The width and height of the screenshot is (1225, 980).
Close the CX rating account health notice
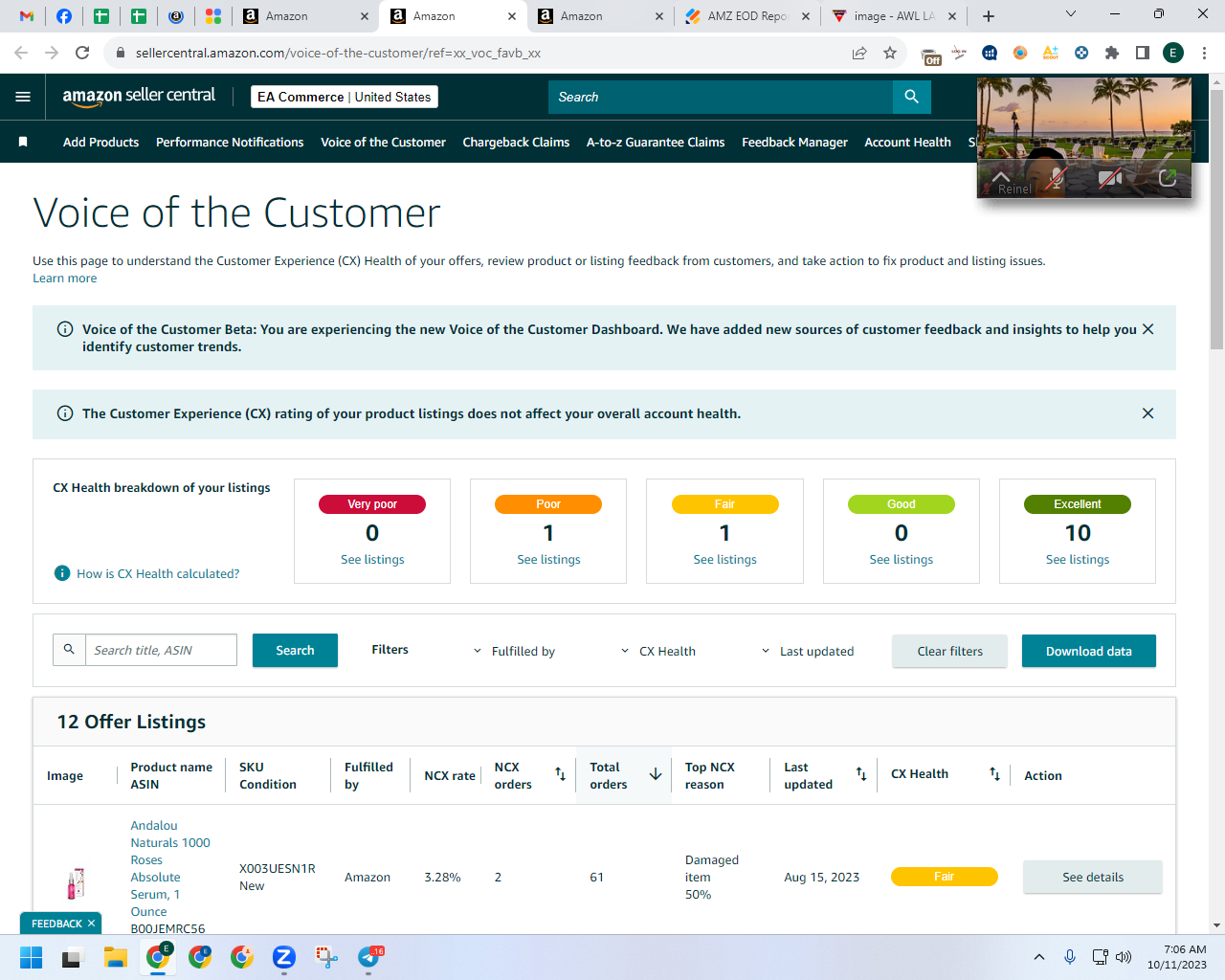point(1148,413)
